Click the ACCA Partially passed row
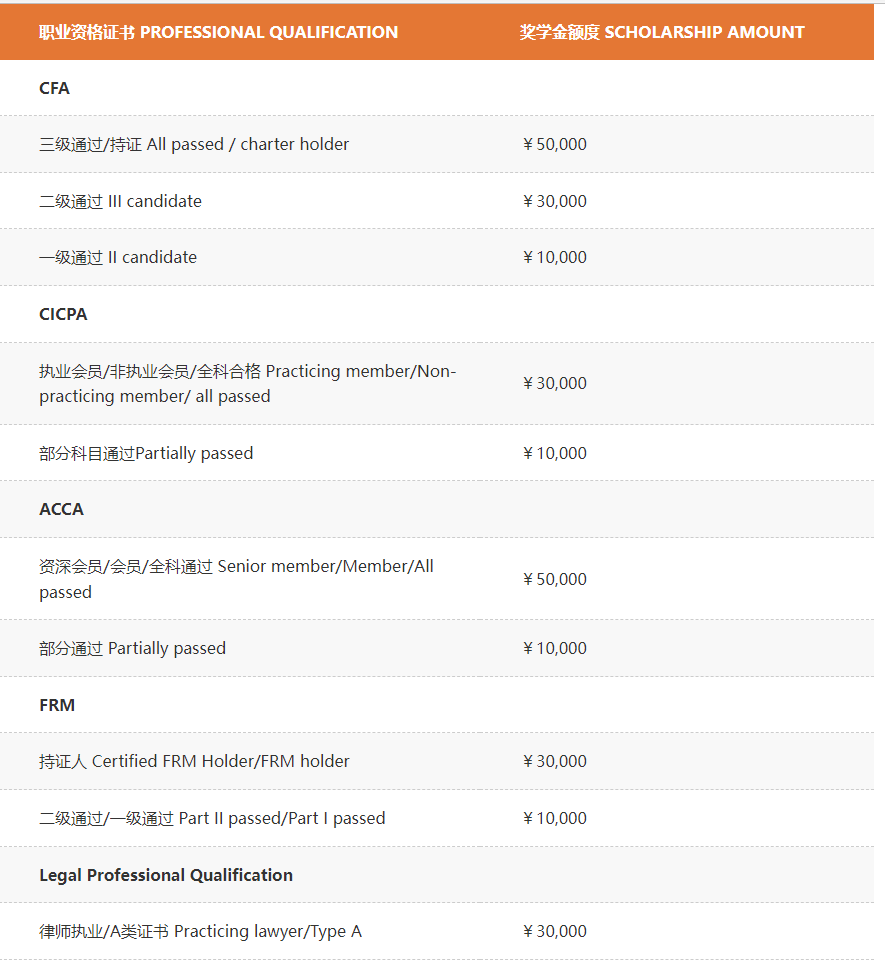Viewport: 885px width, 960px height. (132, 648)
